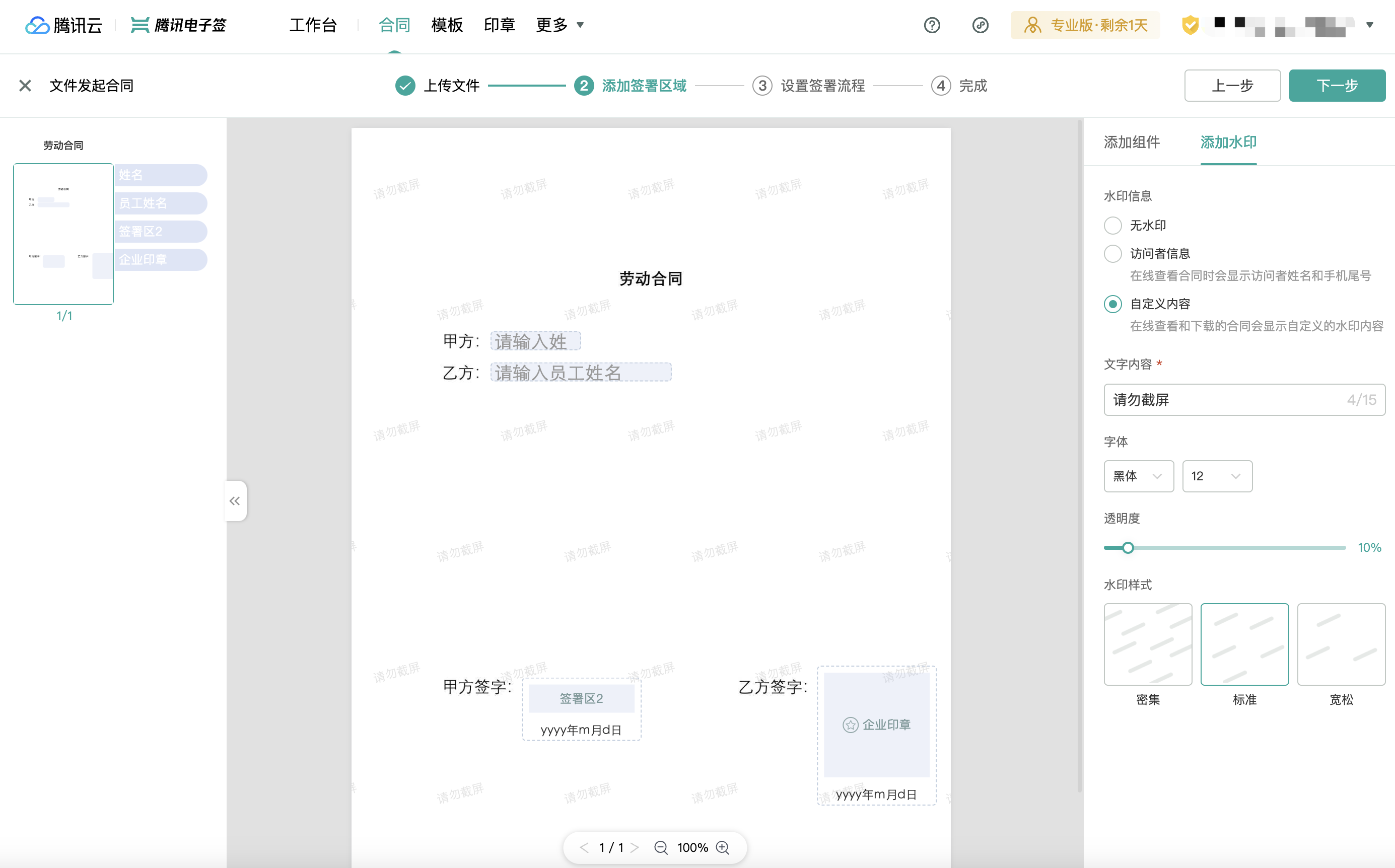Viewport: 1395px width, 868px height.
Task: Open the 黑体 font dropdown
Action: click(x=1138, y=476)
